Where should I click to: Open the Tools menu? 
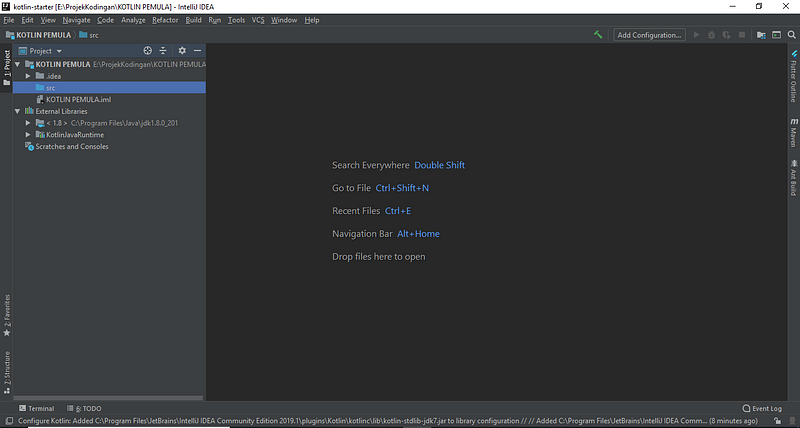(236, 20)
